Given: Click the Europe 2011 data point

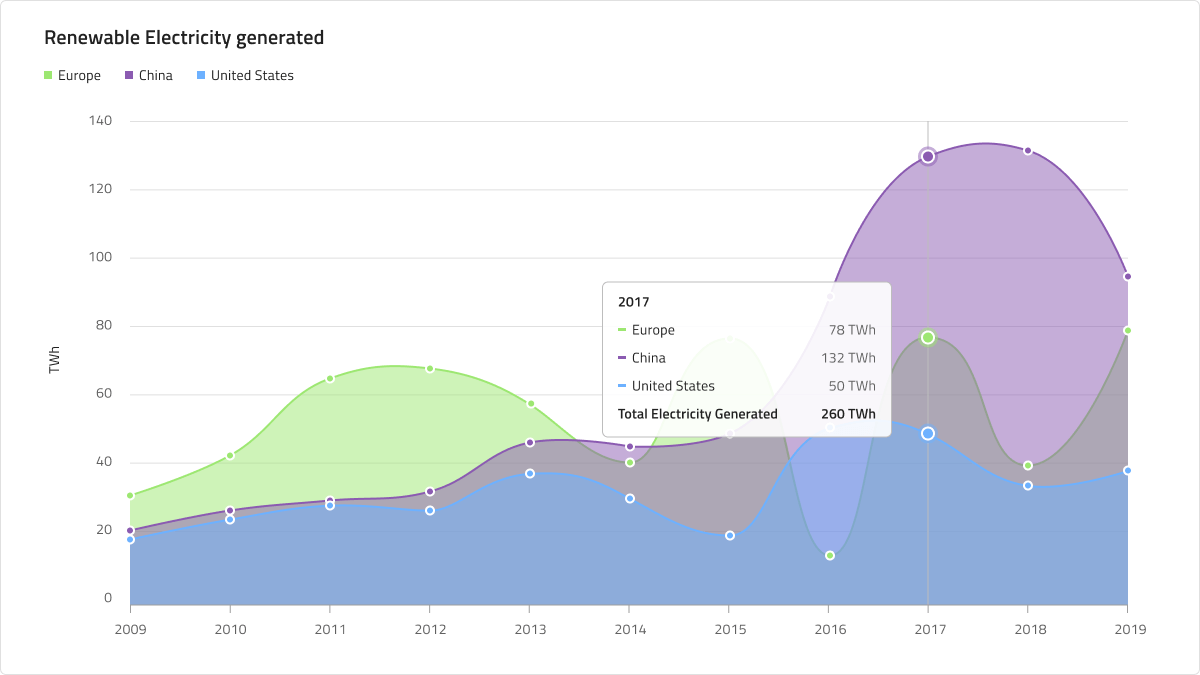Looking at the screenshot, I should tap(330, 378).
